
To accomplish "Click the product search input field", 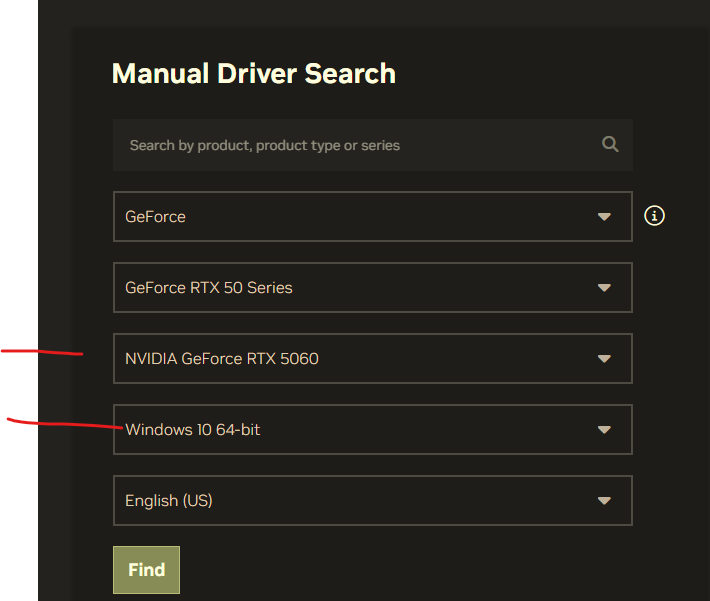I will click(373, 145).
